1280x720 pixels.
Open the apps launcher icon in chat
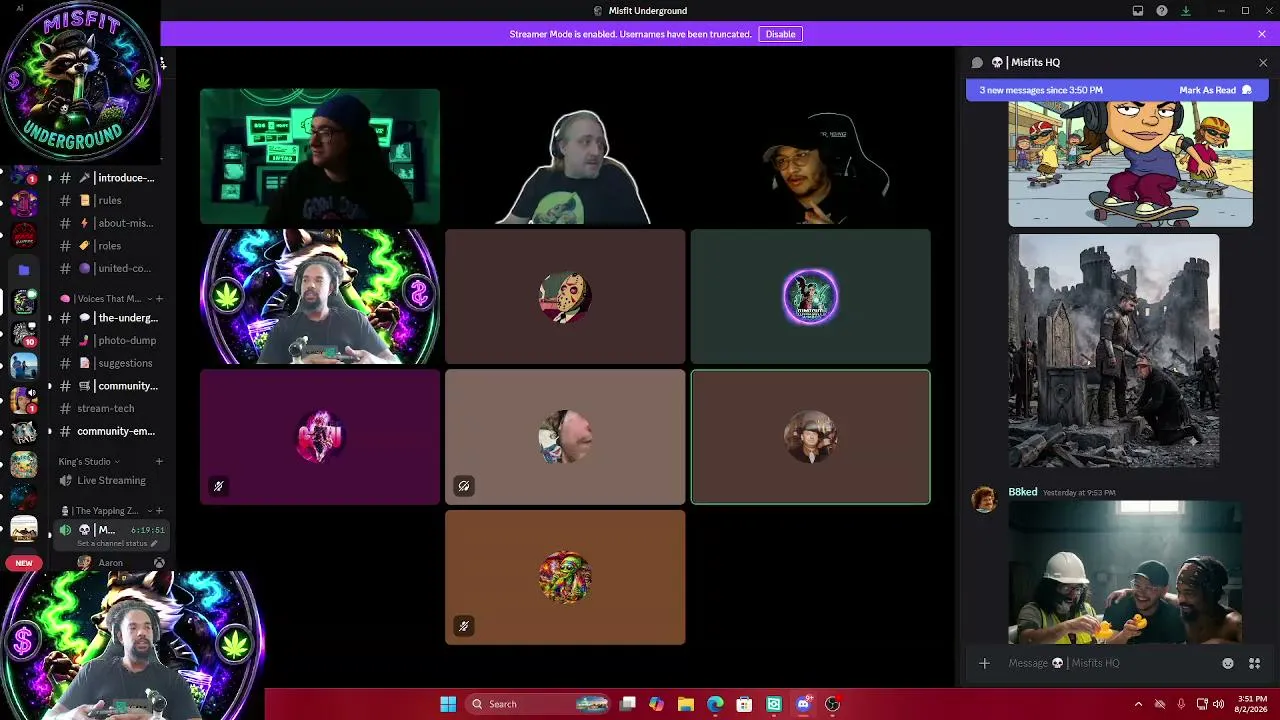coord(1255,663)
